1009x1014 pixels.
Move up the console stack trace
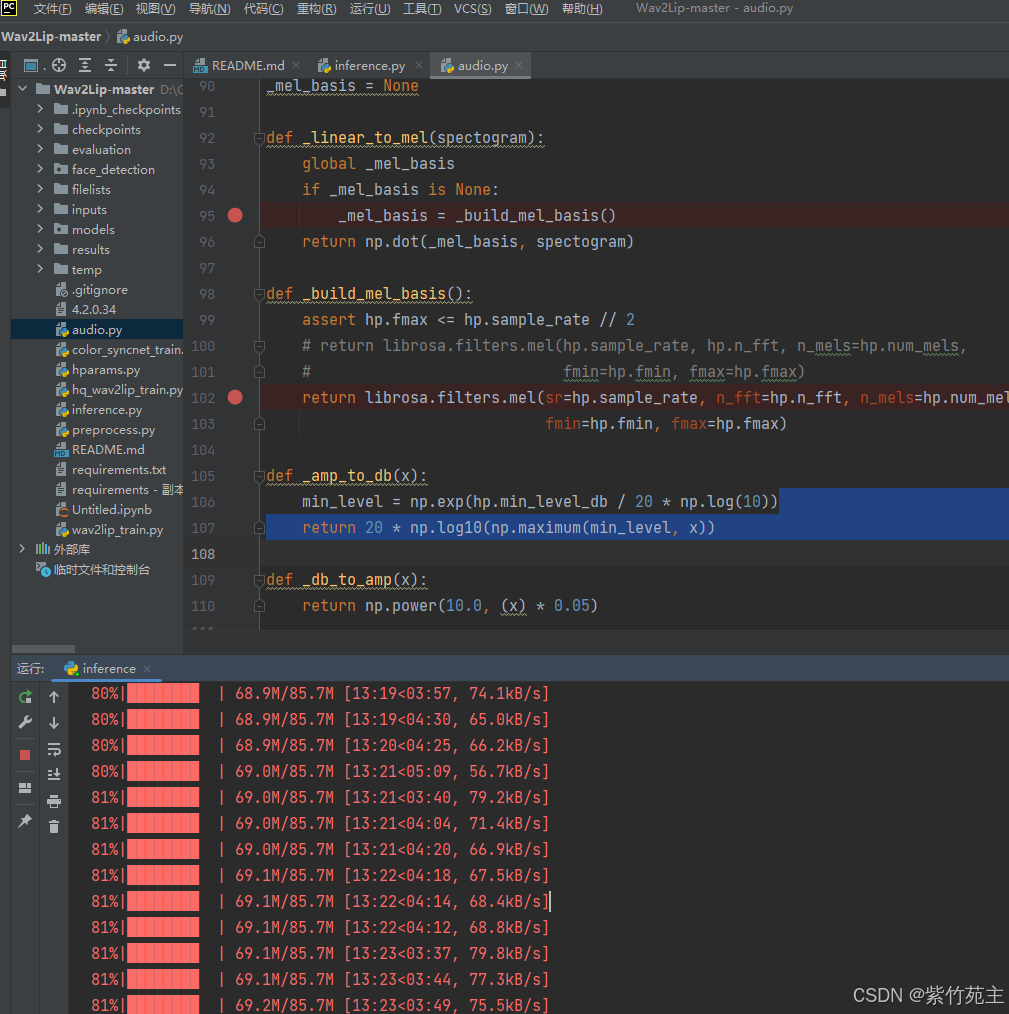[54, 696]
